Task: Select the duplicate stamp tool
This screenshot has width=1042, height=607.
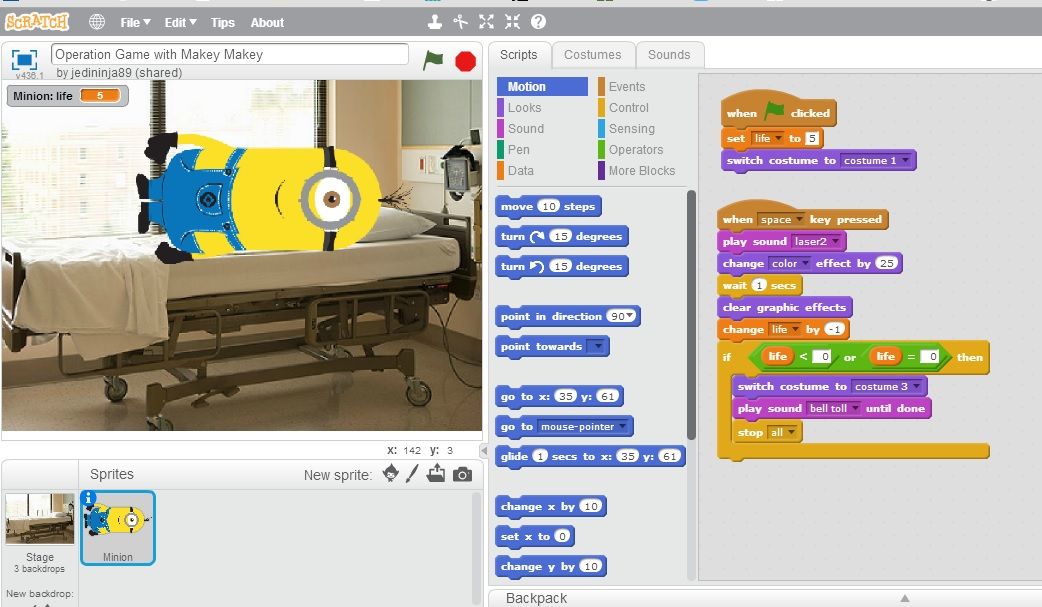Action: pyautogui.click(x=434, y=21)
